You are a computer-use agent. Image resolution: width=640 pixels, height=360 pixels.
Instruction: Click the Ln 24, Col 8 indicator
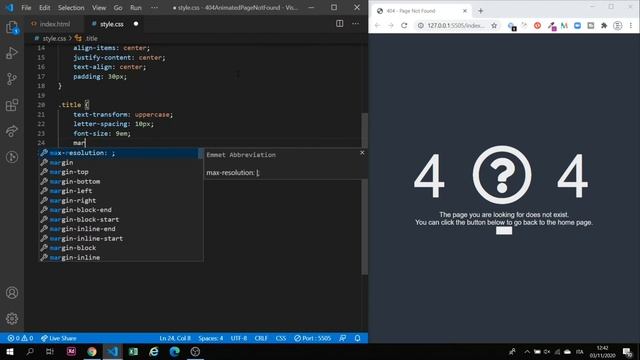coord(175,338)
